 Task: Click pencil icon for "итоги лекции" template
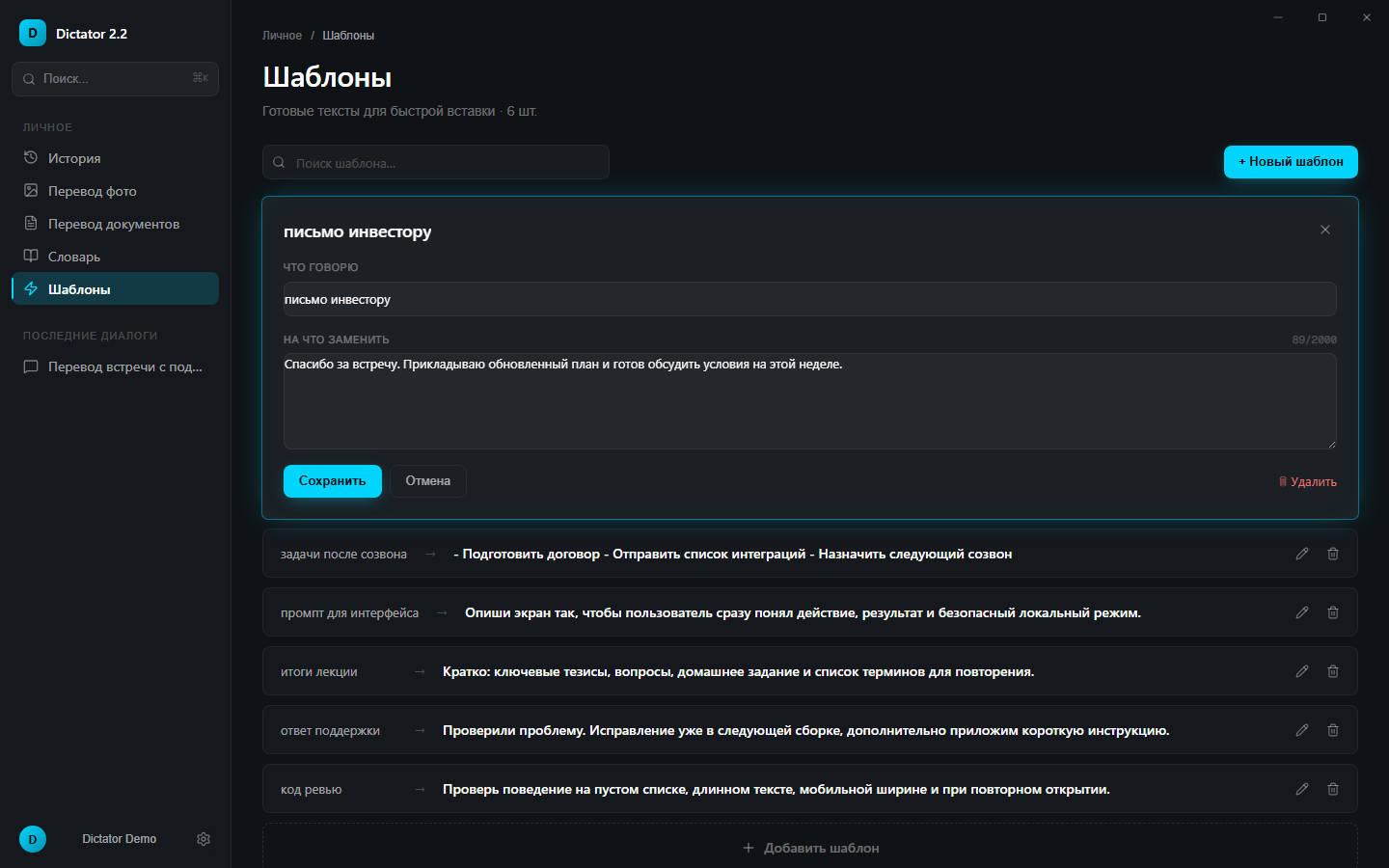click(x=1302, y=671)
